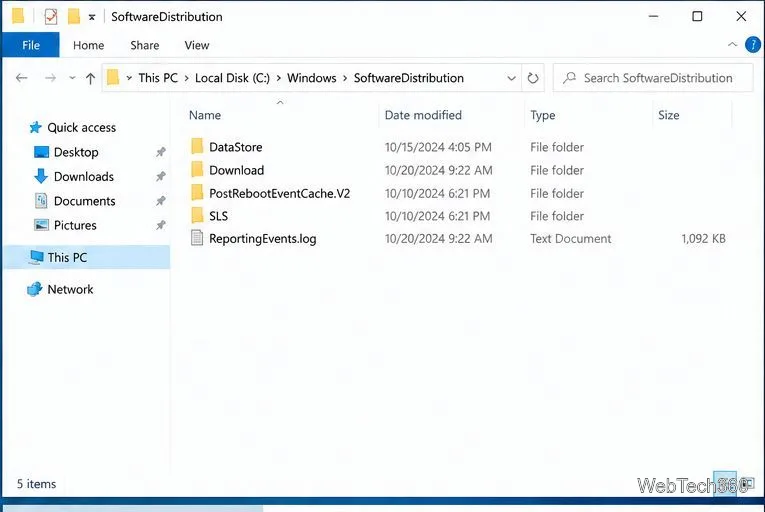Select PostRebootEventCache.V2 folder name
The width and height of the screenshot is (765, 512).
click(x=280, y=193)
